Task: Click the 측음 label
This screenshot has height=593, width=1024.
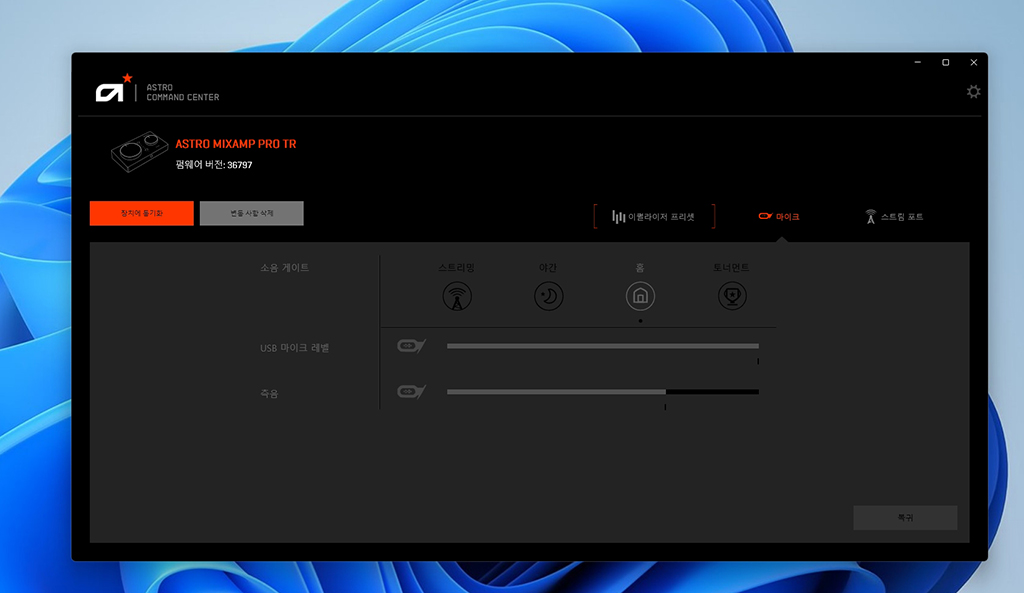Action: coord(269,394)
